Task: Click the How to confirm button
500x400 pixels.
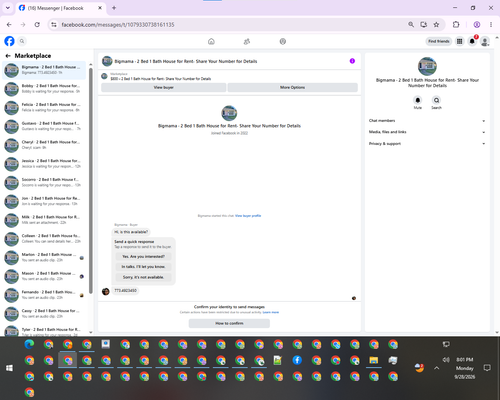Action: 229,323
